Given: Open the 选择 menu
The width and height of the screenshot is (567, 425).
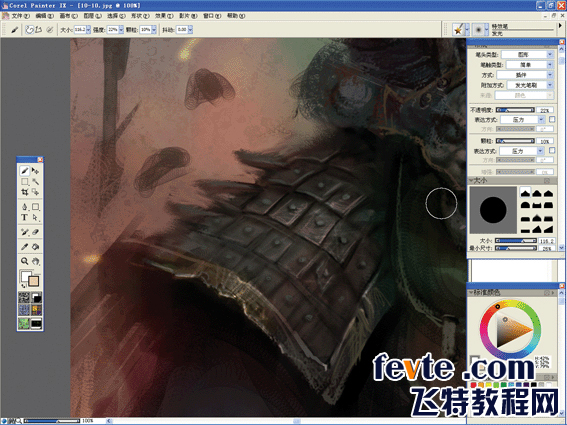Looking at the screenshot, I should tap(116, 16).
